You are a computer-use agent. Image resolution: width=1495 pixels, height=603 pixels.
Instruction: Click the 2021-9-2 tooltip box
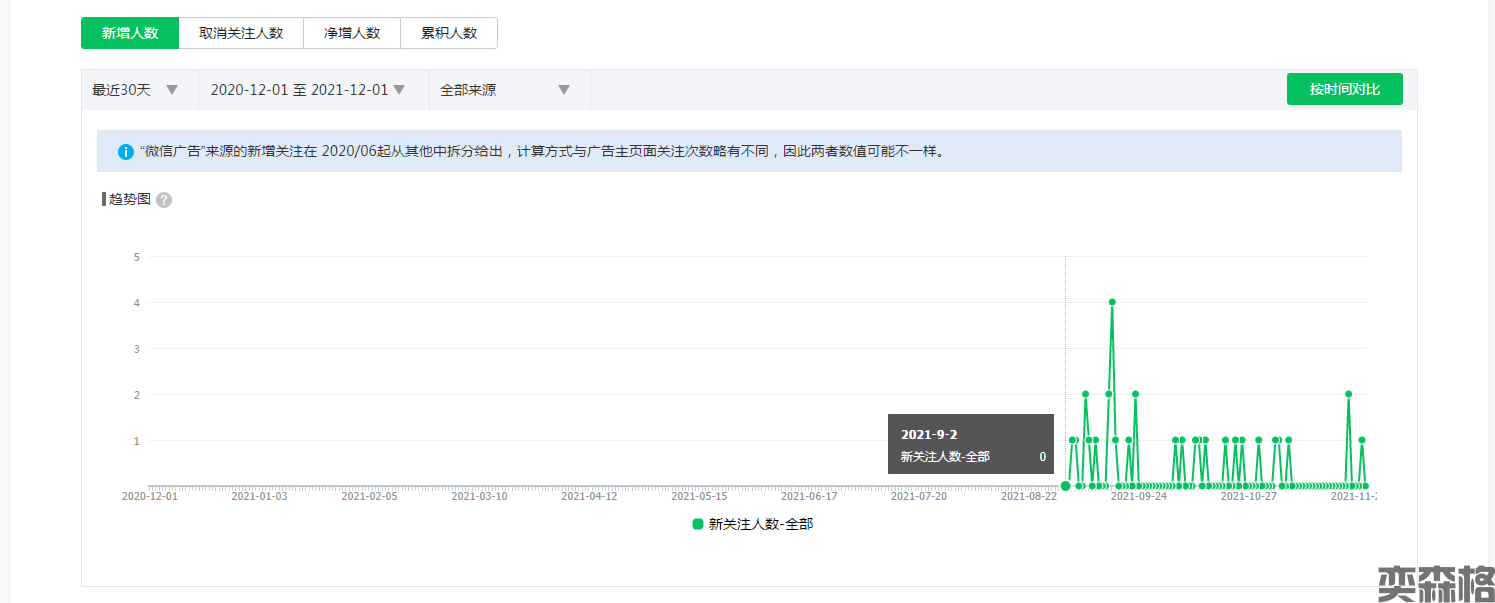tap(970, 444)
